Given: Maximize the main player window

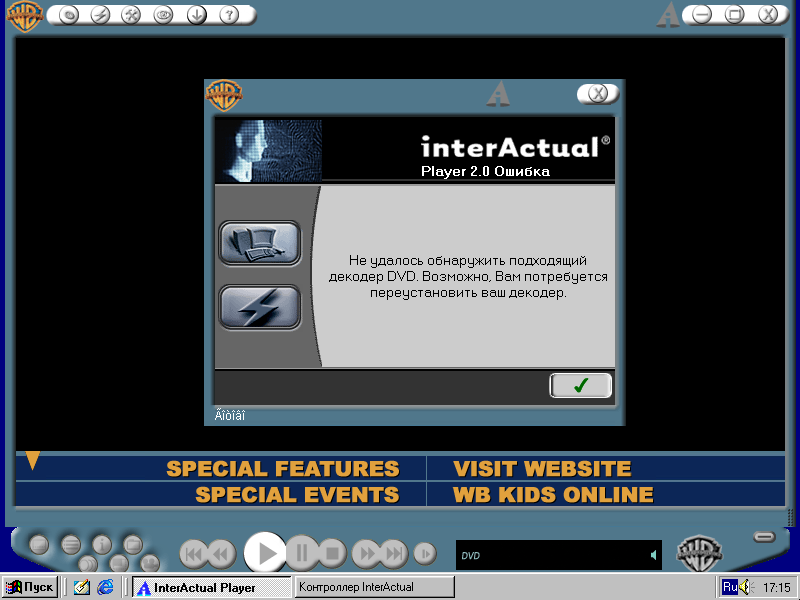Looking at the screenshot, I should (735, 15).
